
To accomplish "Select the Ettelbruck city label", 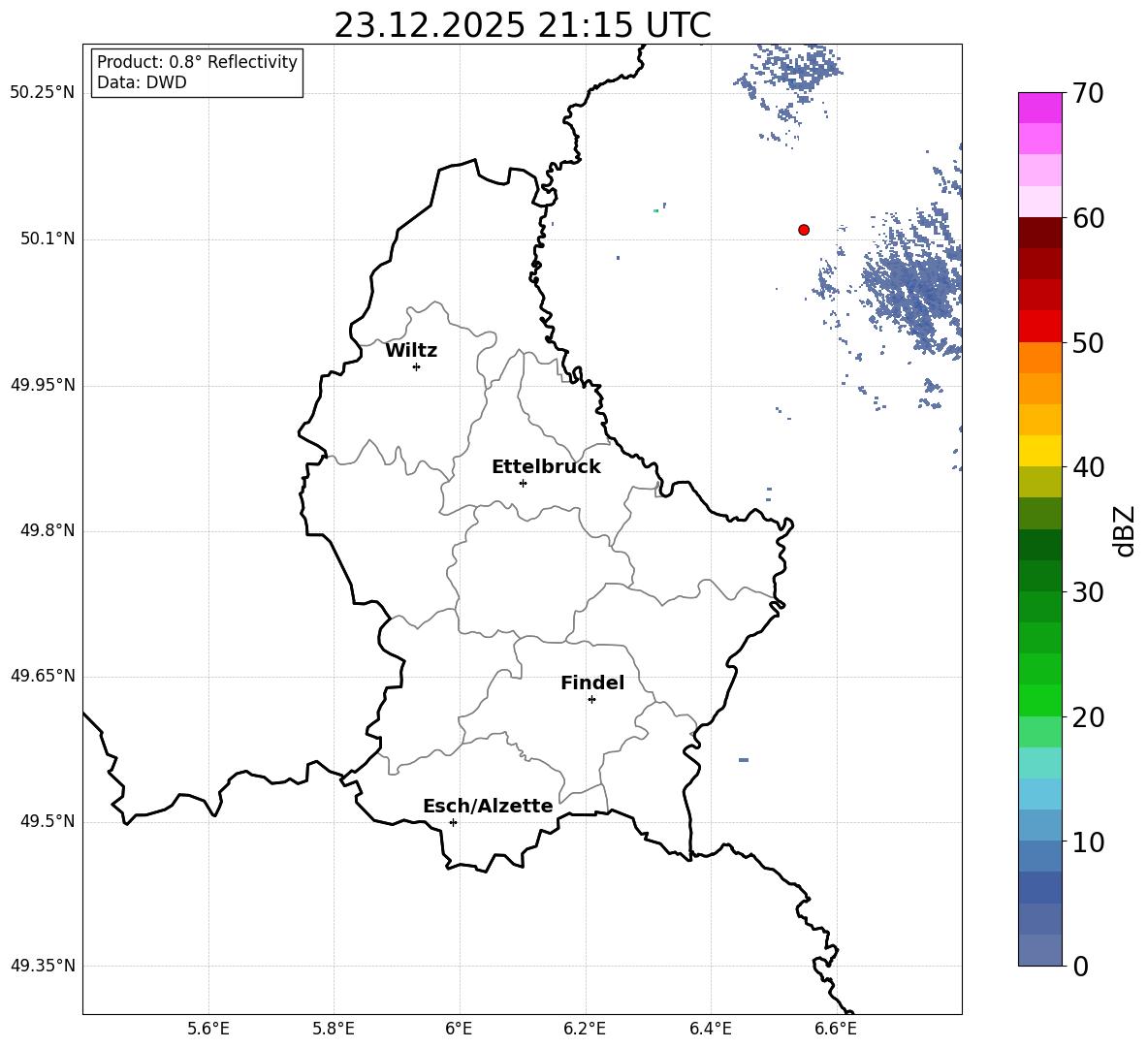I will pyautogui.click(x=546, y=467).
